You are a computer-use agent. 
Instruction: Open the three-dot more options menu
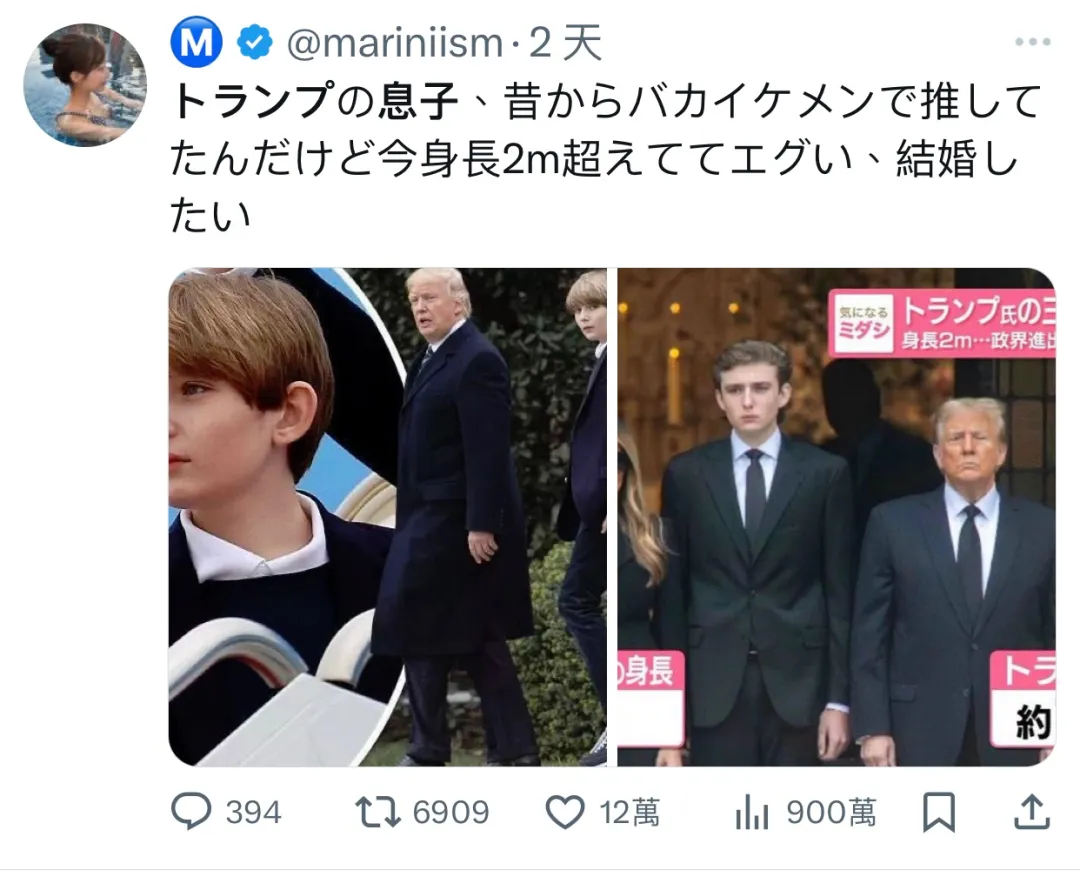pyautogui.click(x=1032, y=42)
